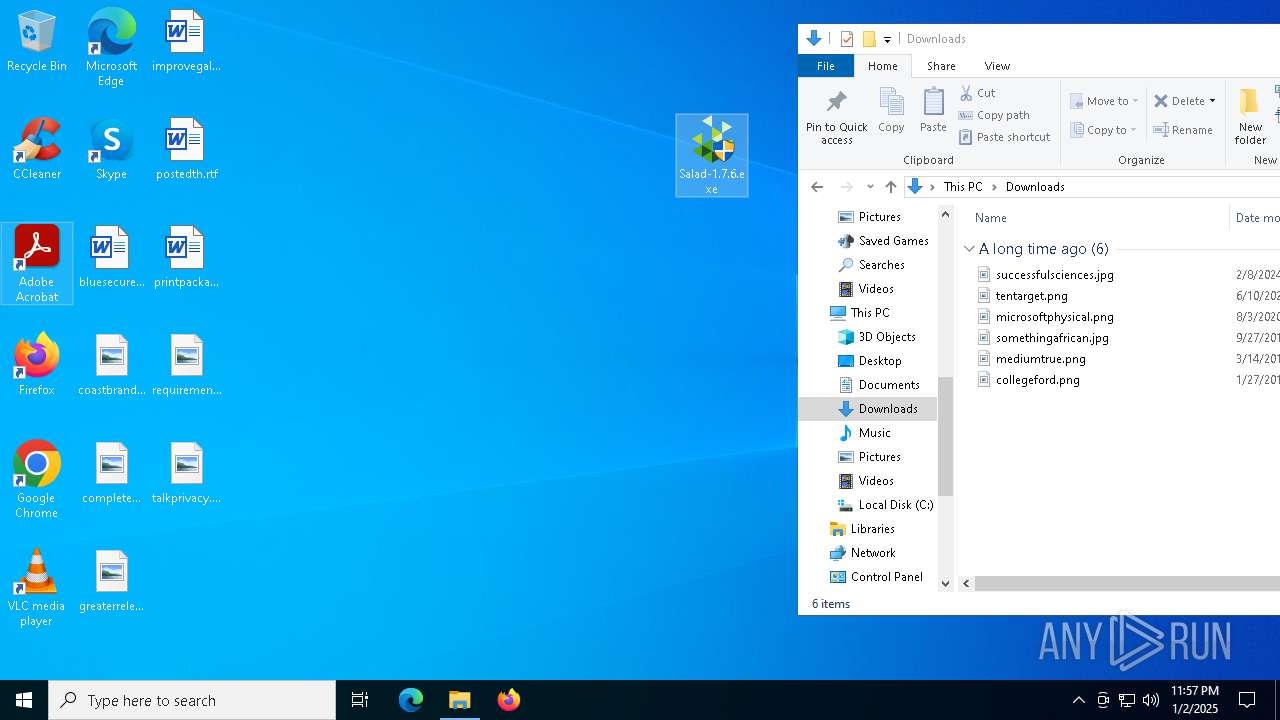Click the address bar root chevron
Screen dimensions: 1280x720
[932, 187]
